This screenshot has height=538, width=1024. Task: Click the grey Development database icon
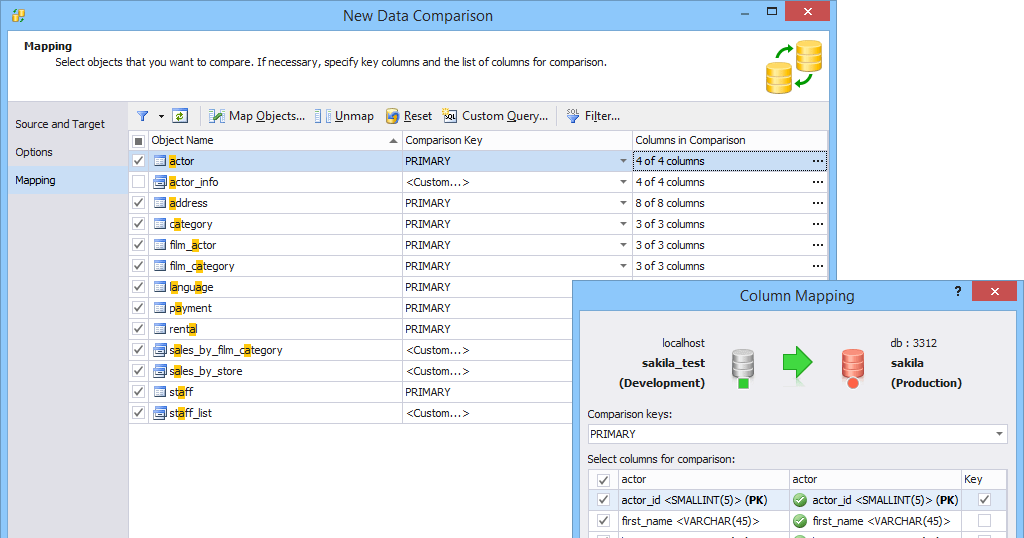coord(743,368)
